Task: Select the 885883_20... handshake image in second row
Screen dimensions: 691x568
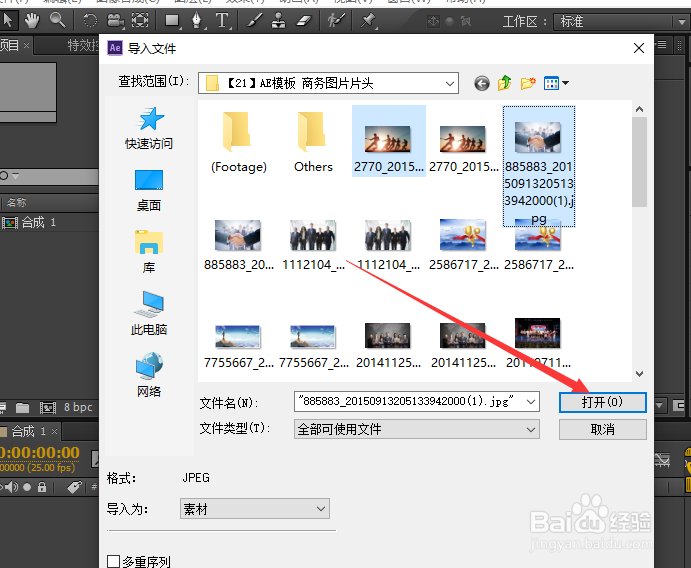Action: pyautogui.click(x=238, y=245)
